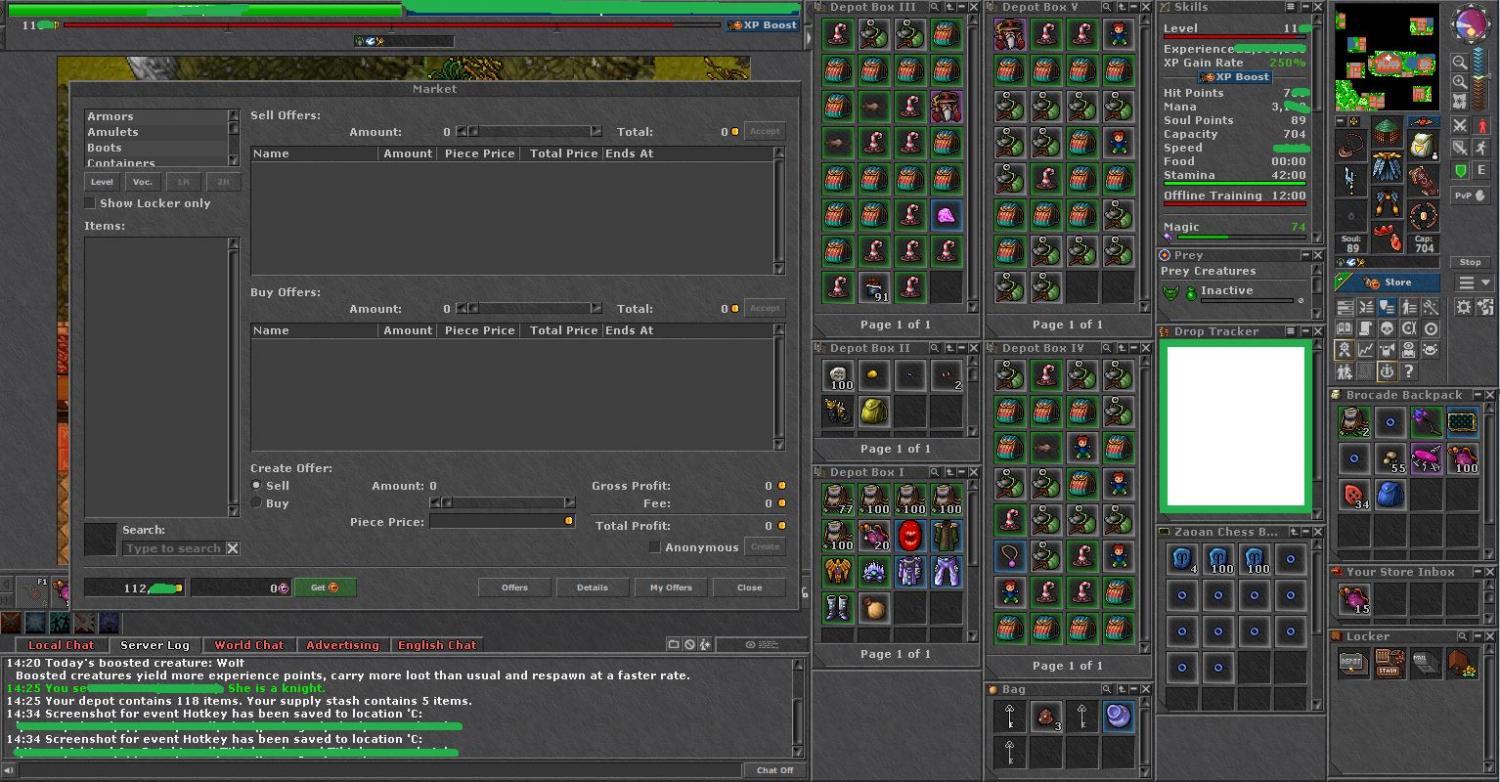Enable the Anonymous offer checkbox

click(x=655, y=547)
